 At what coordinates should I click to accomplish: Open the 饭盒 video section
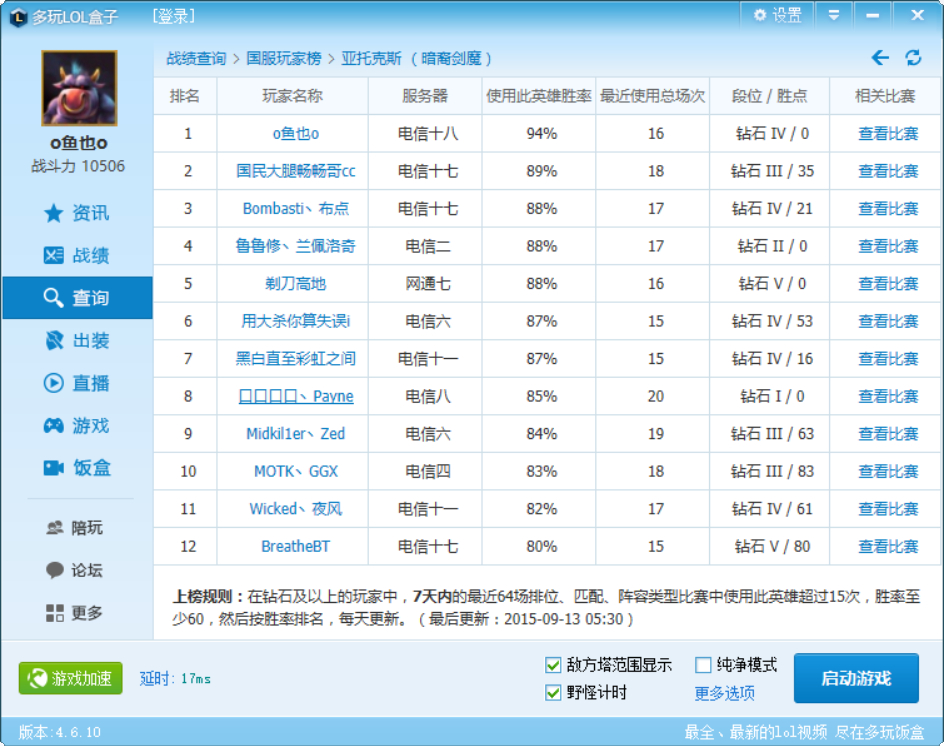click(x=76, y=468)
